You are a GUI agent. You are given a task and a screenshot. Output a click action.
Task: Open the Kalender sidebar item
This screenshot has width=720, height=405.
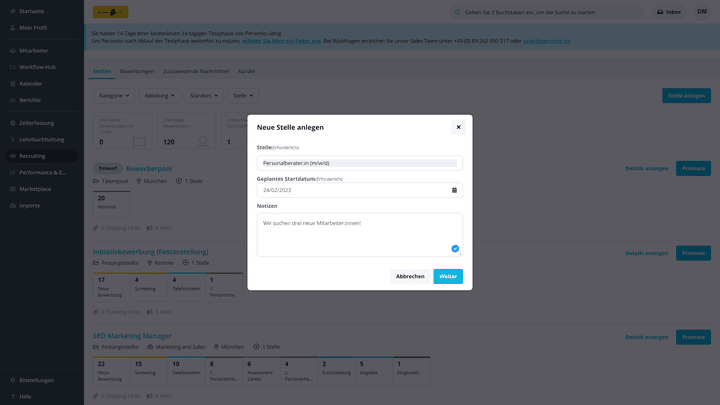30,83
